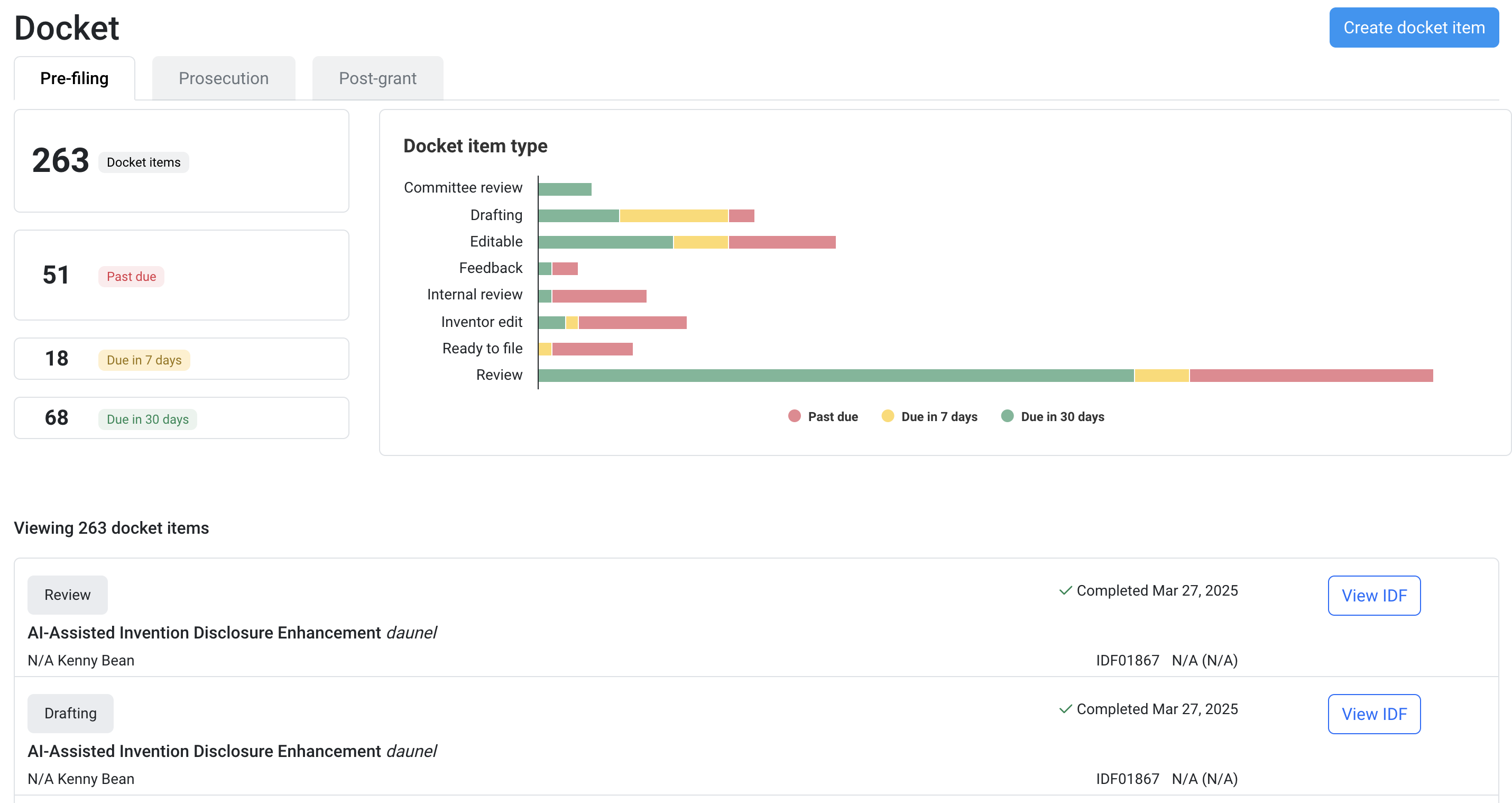The width and height of the screenshot is (1512, 803).
Task: Click the Docket page heading
Action: click(66, 28)
